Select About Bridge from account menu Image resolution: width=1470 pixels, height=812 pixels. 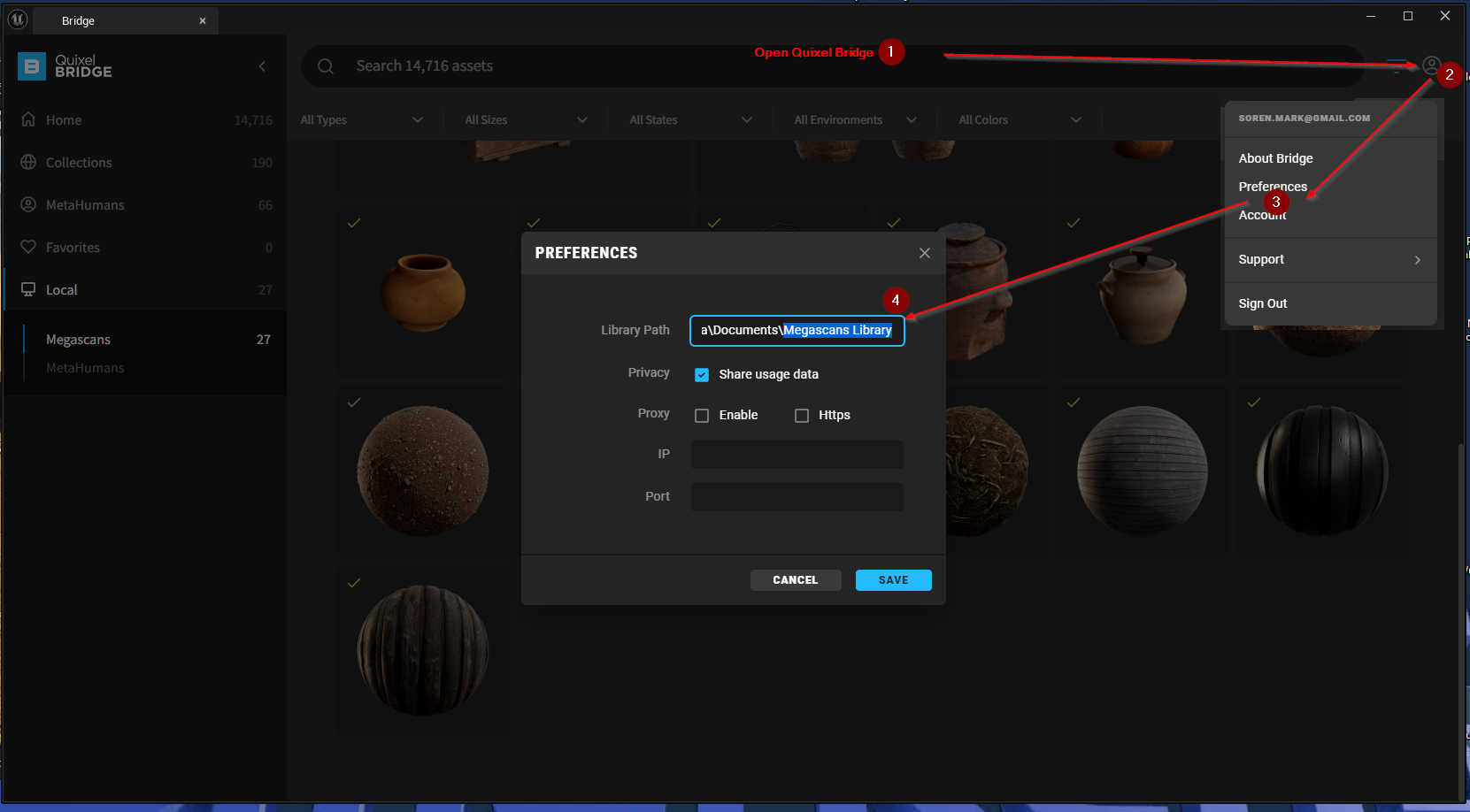(x=1275, y=158)
